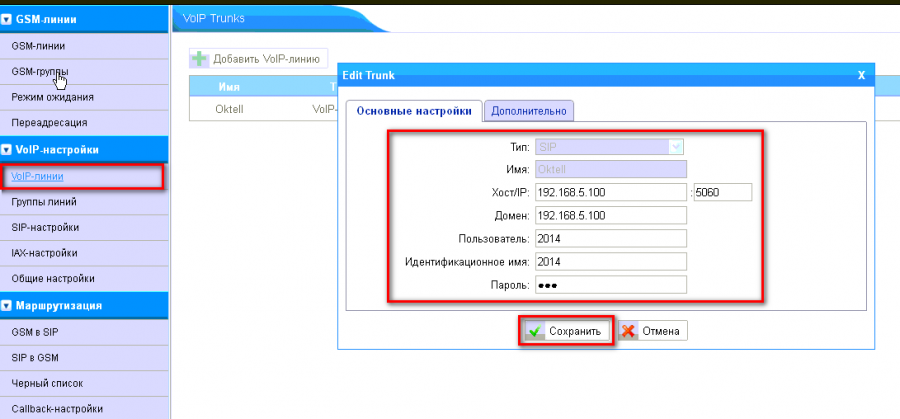Open GSM-группы in the sidebar
Image resolution: width=900 pixels, height=419 pixels.
(39, 72)
